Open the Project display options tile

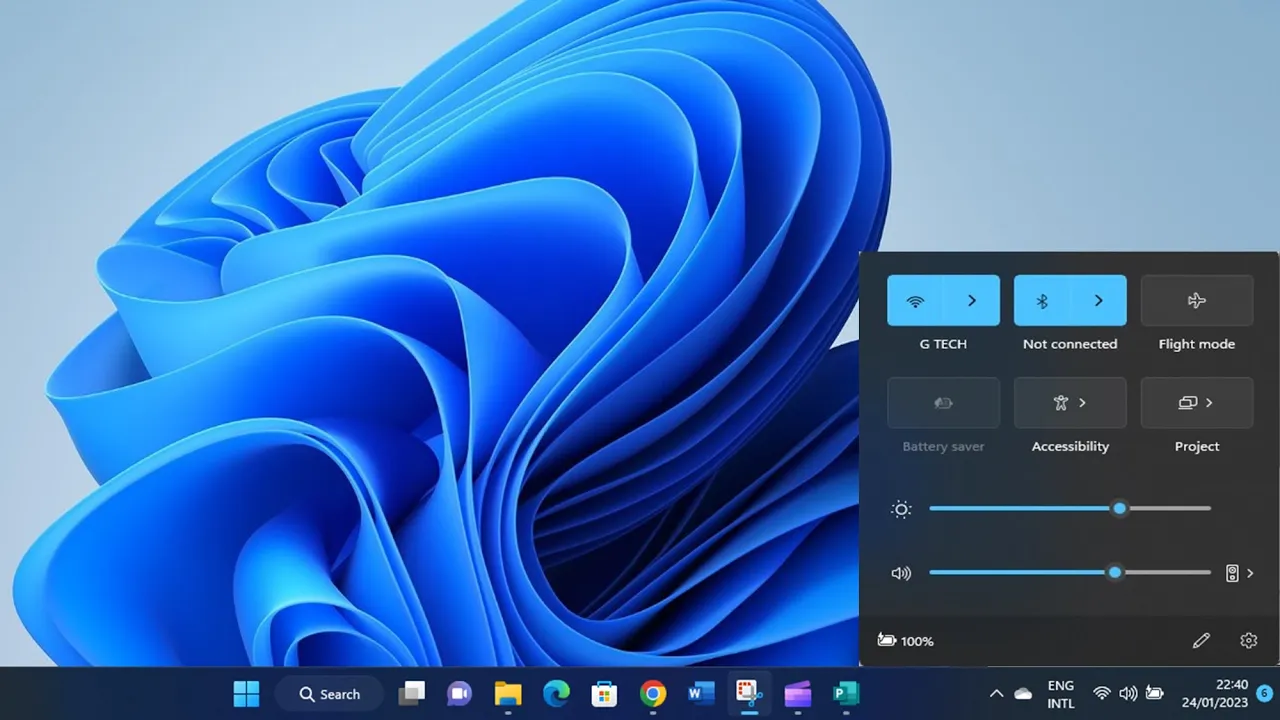tap(1197, 403)
